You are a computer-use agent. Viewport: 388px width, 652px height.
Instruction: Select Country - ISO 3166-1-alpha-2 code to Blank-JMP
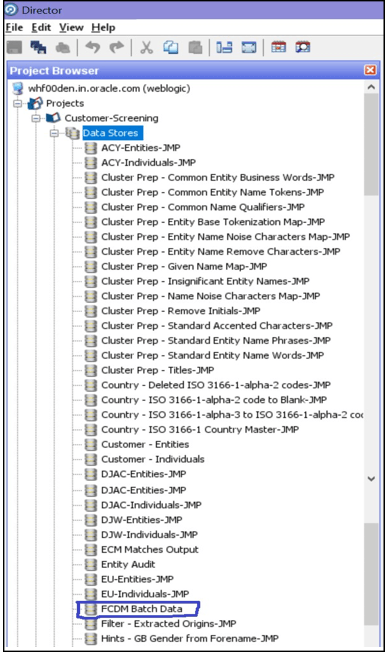pyautogui.click(x=214, y=400)
